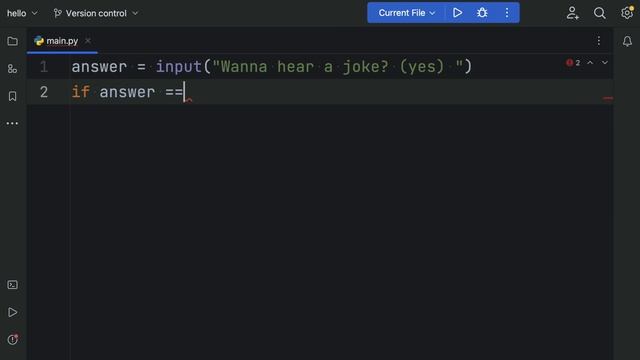Click line number 1 in gutter

pos(44,67)
